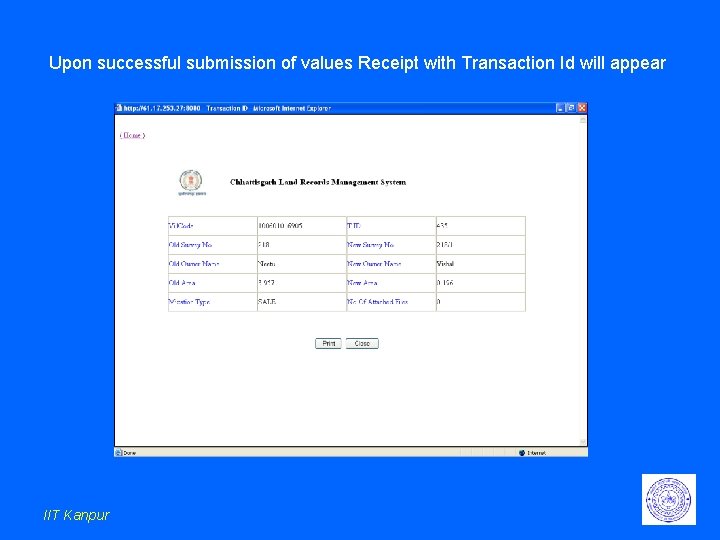Click the Old Survey No label
Screen dimensions: 720x540
pos(190,245)
